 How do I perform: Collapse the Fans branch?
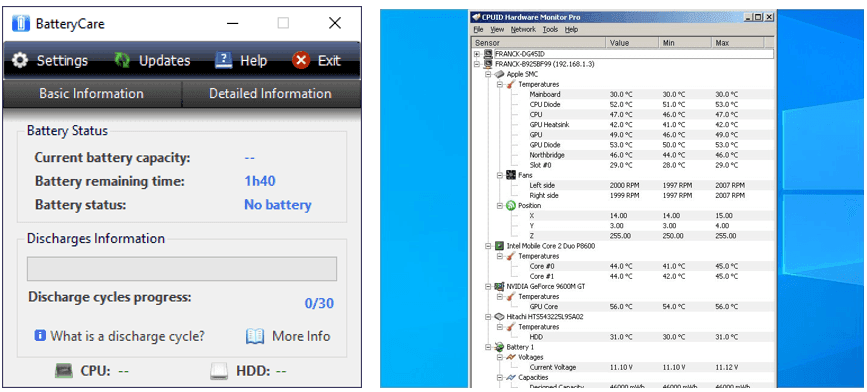click(x=499, y=175)
